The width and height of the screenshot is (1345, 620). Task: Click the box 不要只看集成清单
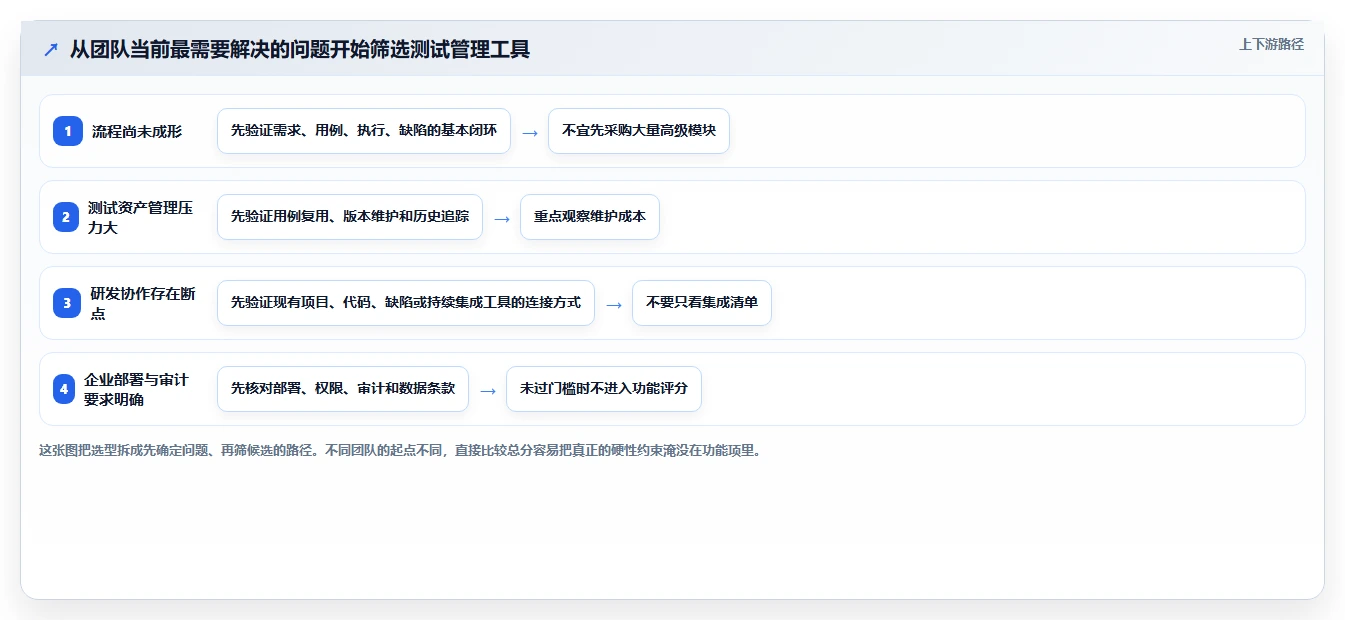coord(702,303)
